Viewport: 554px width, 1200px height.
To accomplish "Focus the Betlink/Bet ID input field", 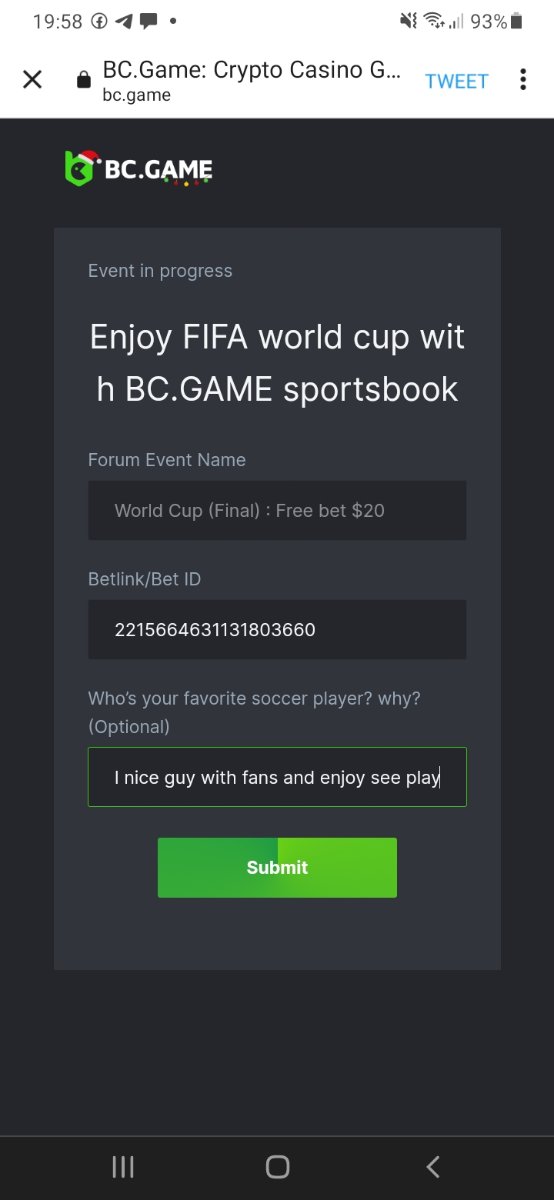I will tap(277, 629).
